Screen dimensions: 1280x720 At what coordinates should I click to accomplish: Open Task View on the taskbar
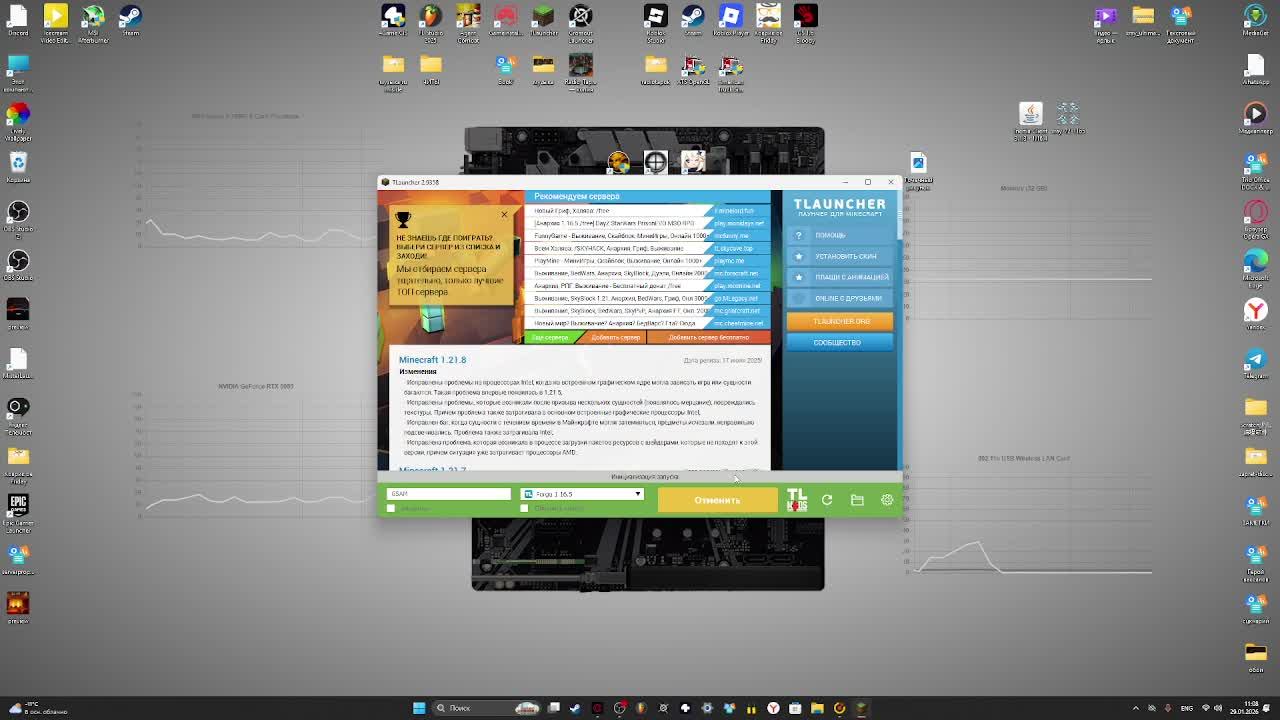[554, 708]
